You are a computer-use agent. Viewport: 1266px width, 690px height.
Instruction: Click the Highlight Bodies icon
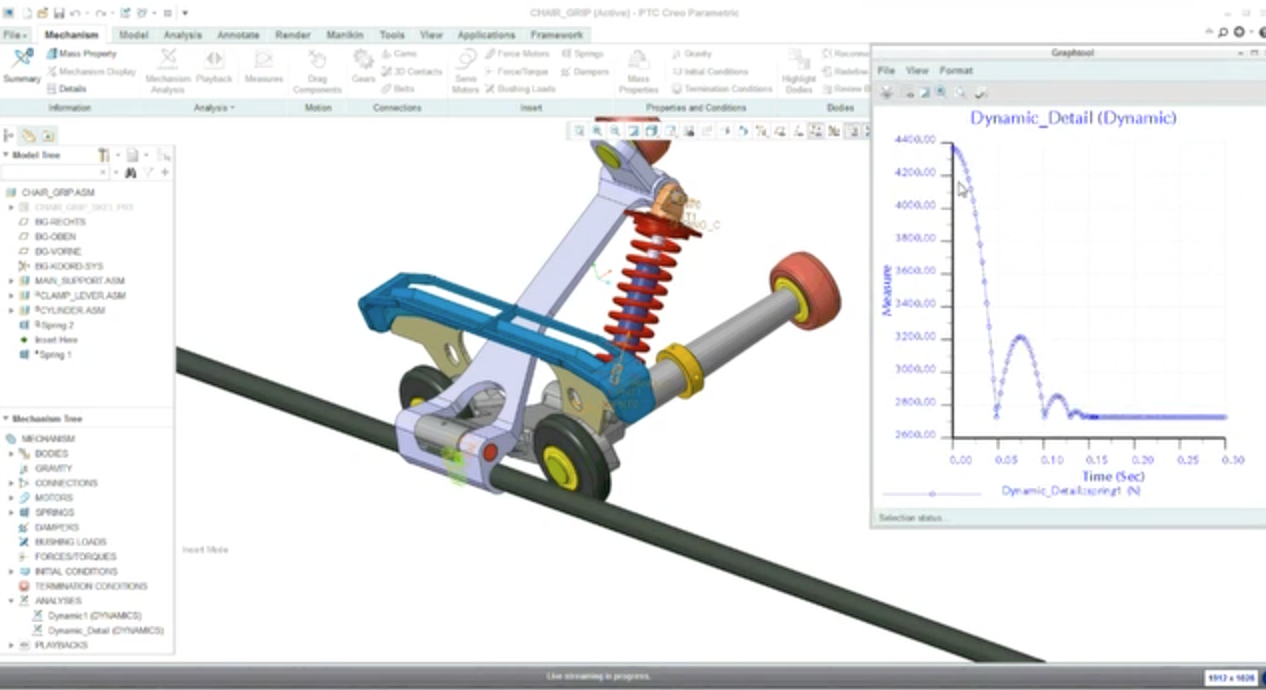coord(799,68)
